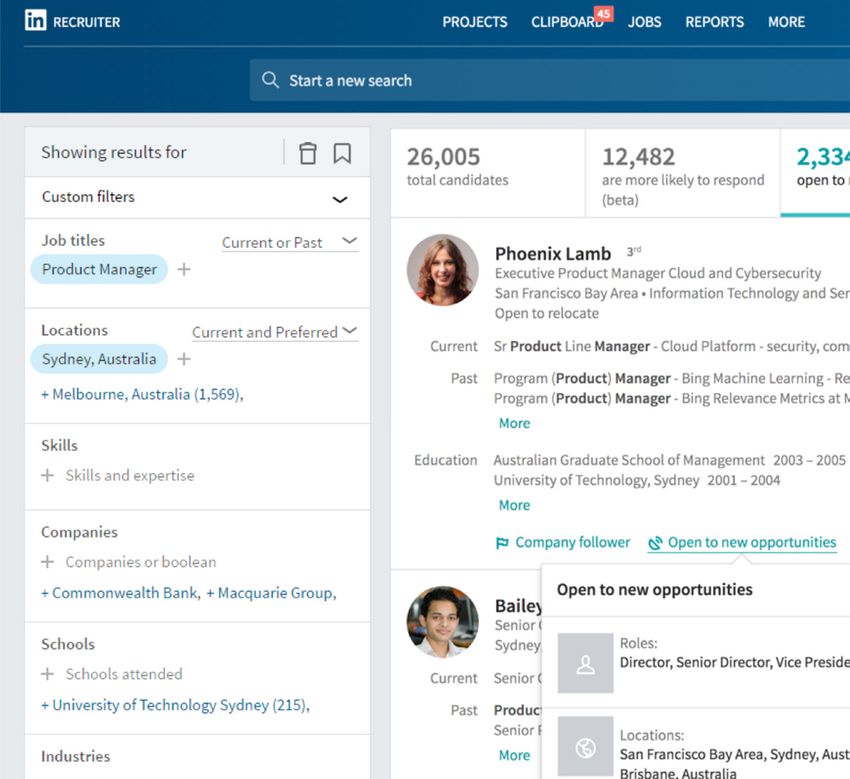Screen dimensions: 850x779
Task: Select the 12,482 more likely to respond tab
Action: click(683, 173)
